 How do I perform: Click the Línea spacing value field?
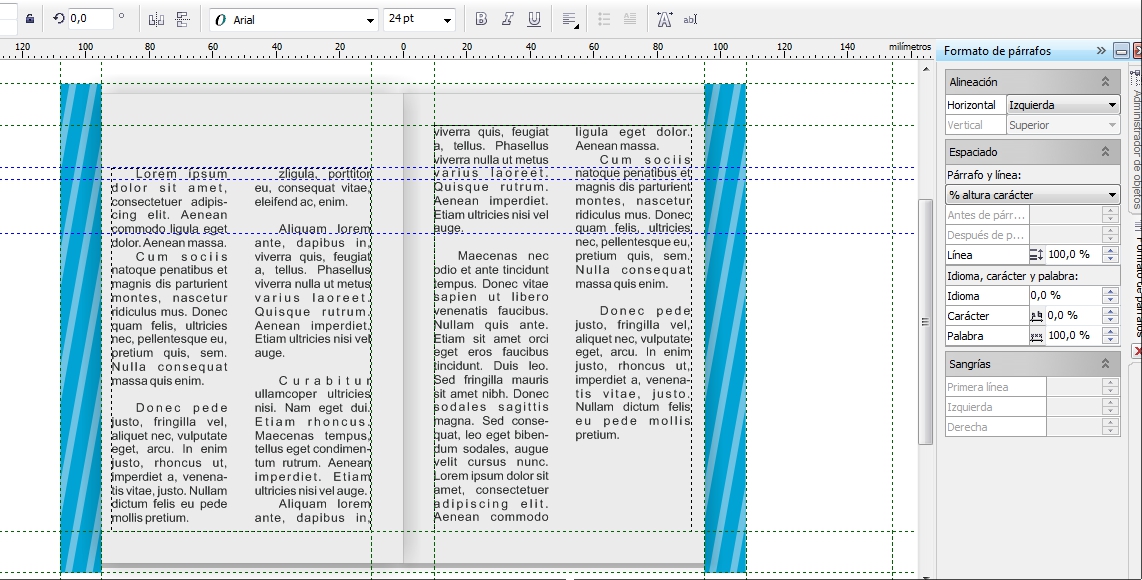(1072, 255)
